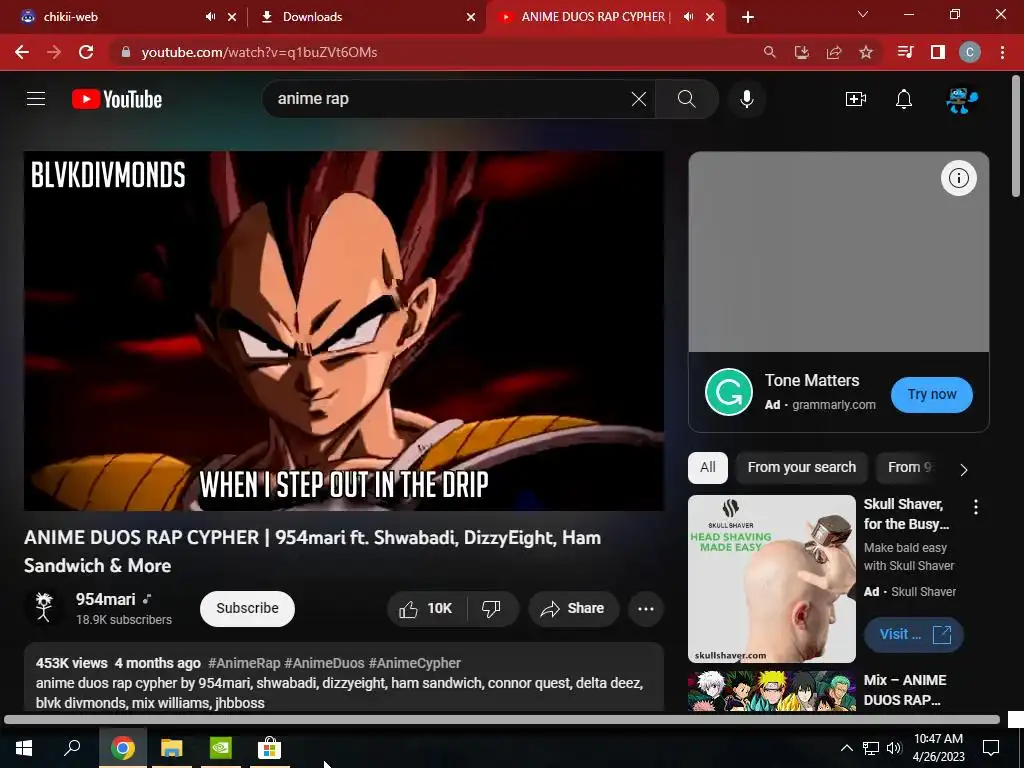Click the address bar URL
The height and width of the screenshot is (768, 1024).
(259, 52)
